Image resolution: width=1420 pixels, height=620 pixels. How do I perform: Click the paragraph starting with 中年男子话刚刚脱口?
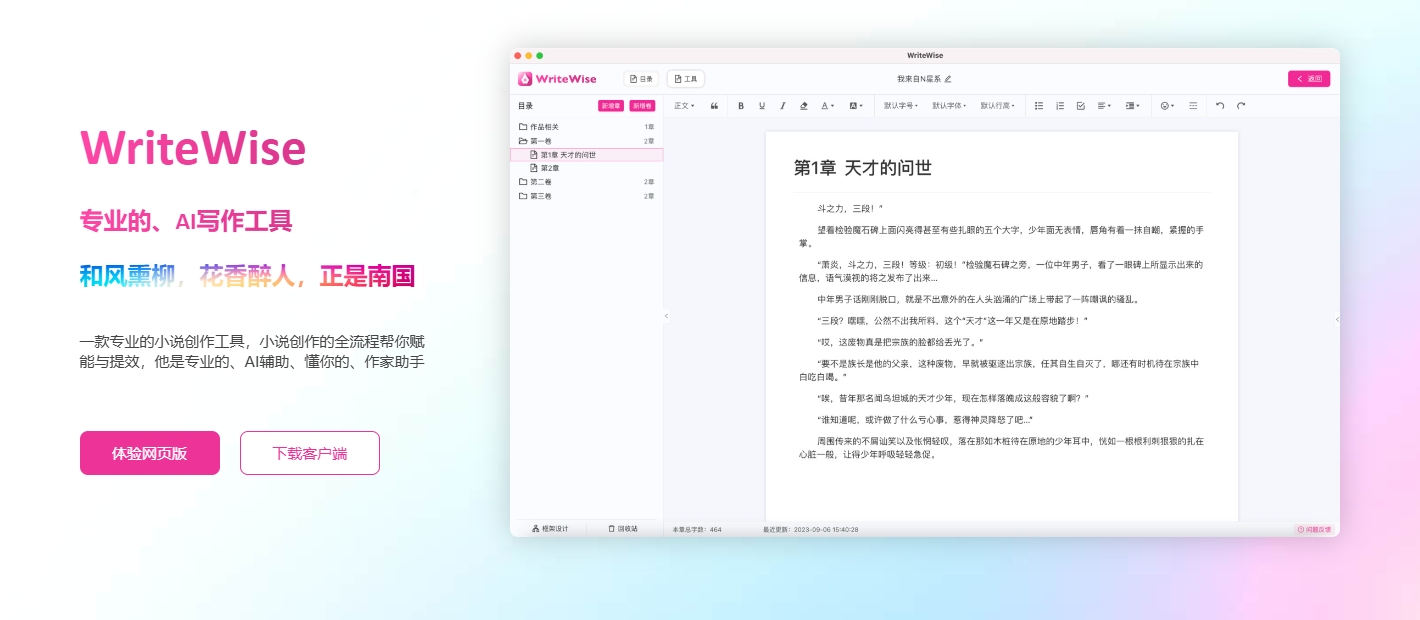[x=978, y=299]
